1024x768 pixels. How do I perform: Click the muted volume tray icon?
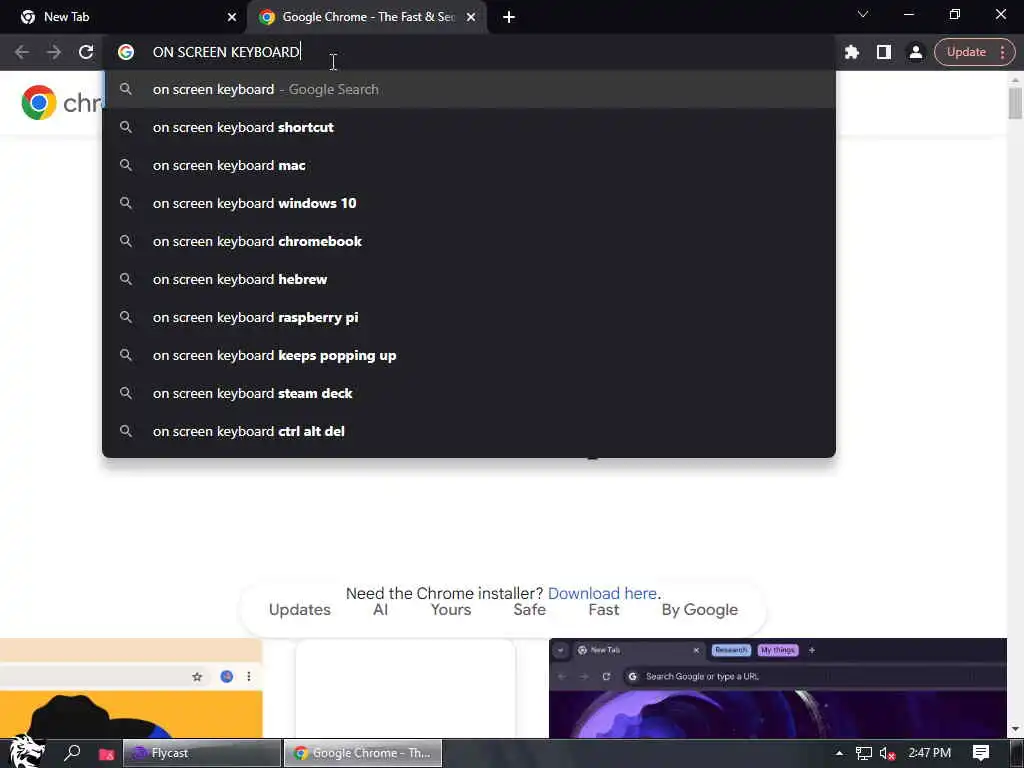[888, 753]
